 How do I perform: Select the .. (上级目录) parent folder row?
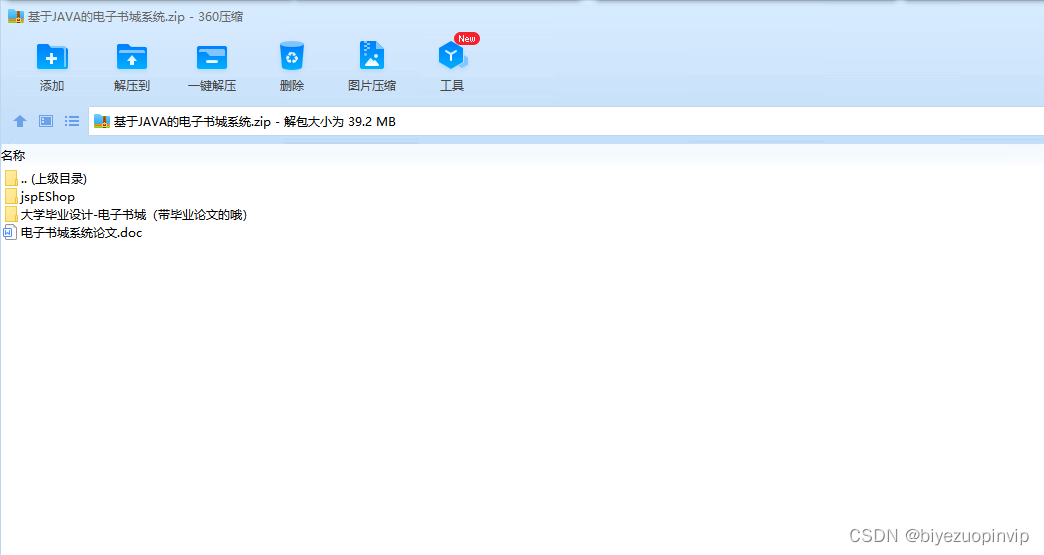pos(45,178)
